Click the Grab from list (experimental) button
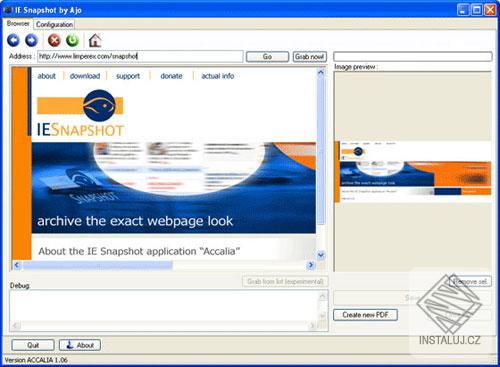The width and height of the screenshot is (500, 367). (285, 282)
